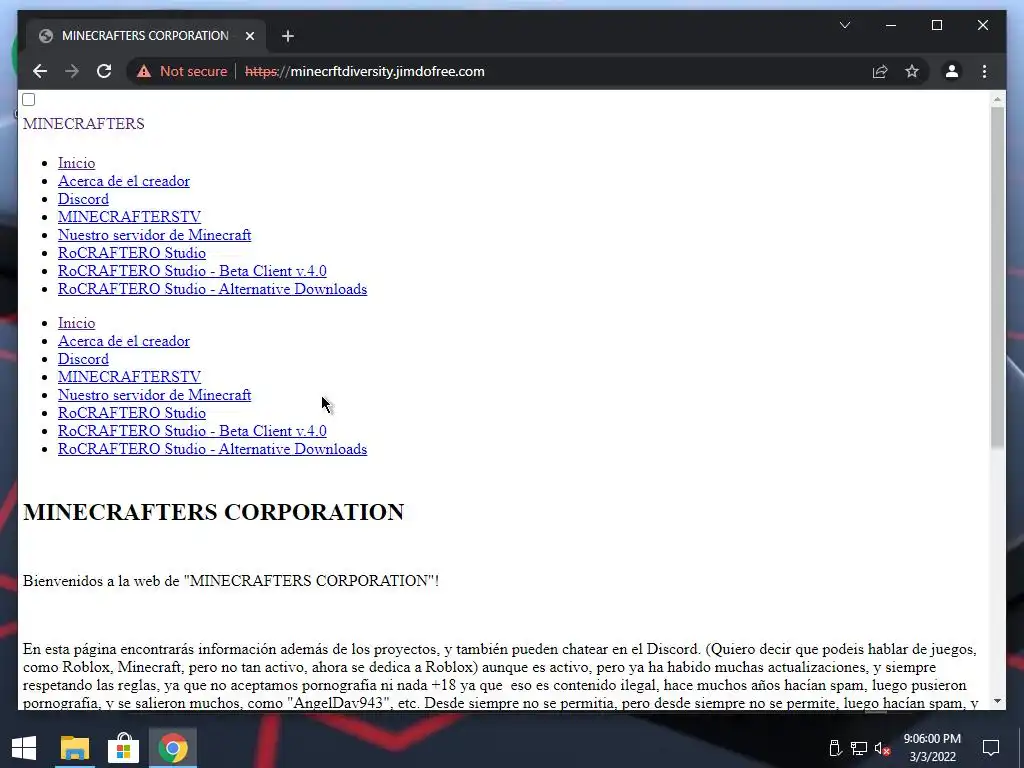Image resolution: width=1024 pixels, height=768 pixels.
Task: Open Nuestro servidor de Minecraft in first list
Action: 155,235
